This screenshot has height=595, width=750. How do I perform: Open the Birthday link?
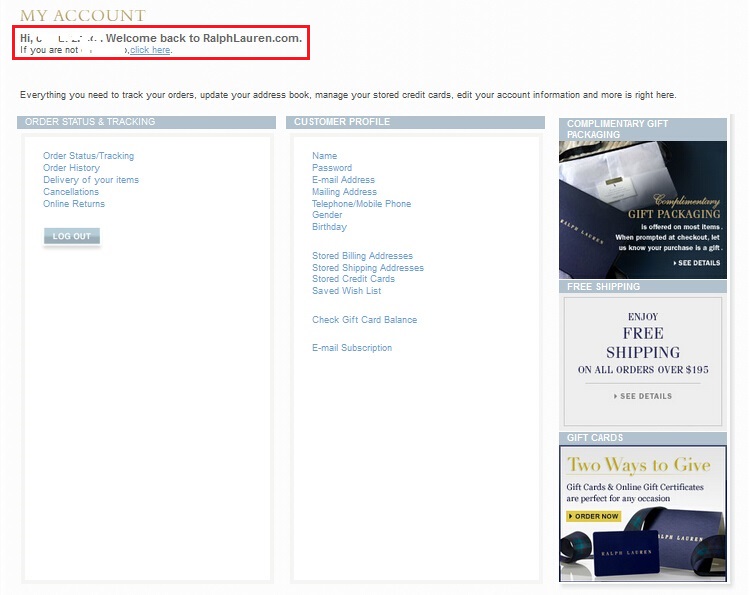pos(329,227)
